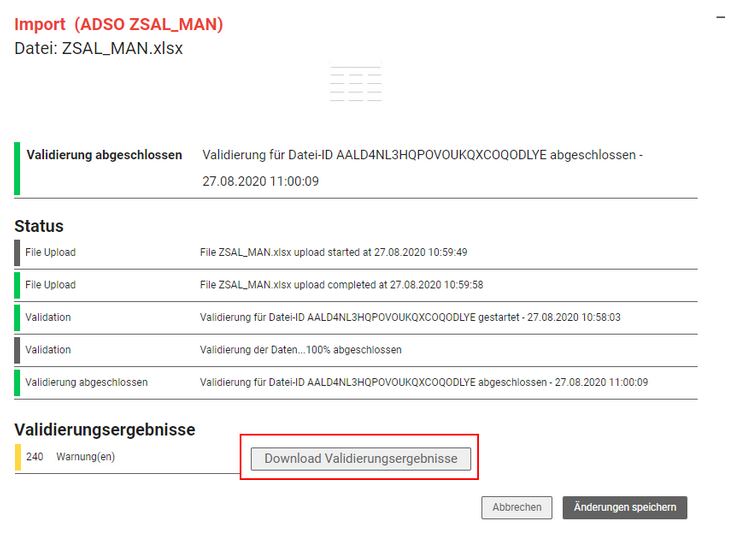Click the 240 Warnung(en) entry
Viewport: 738px width, 535px height.
tap(71, 457)
